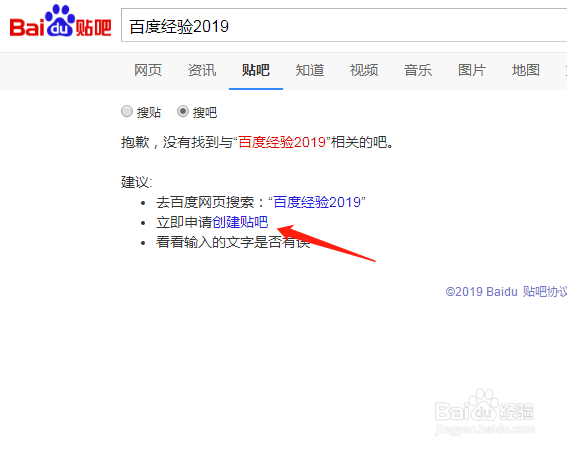Open the 知道 tab
This screenshot has width=567, height=449.
pos(310,70)
